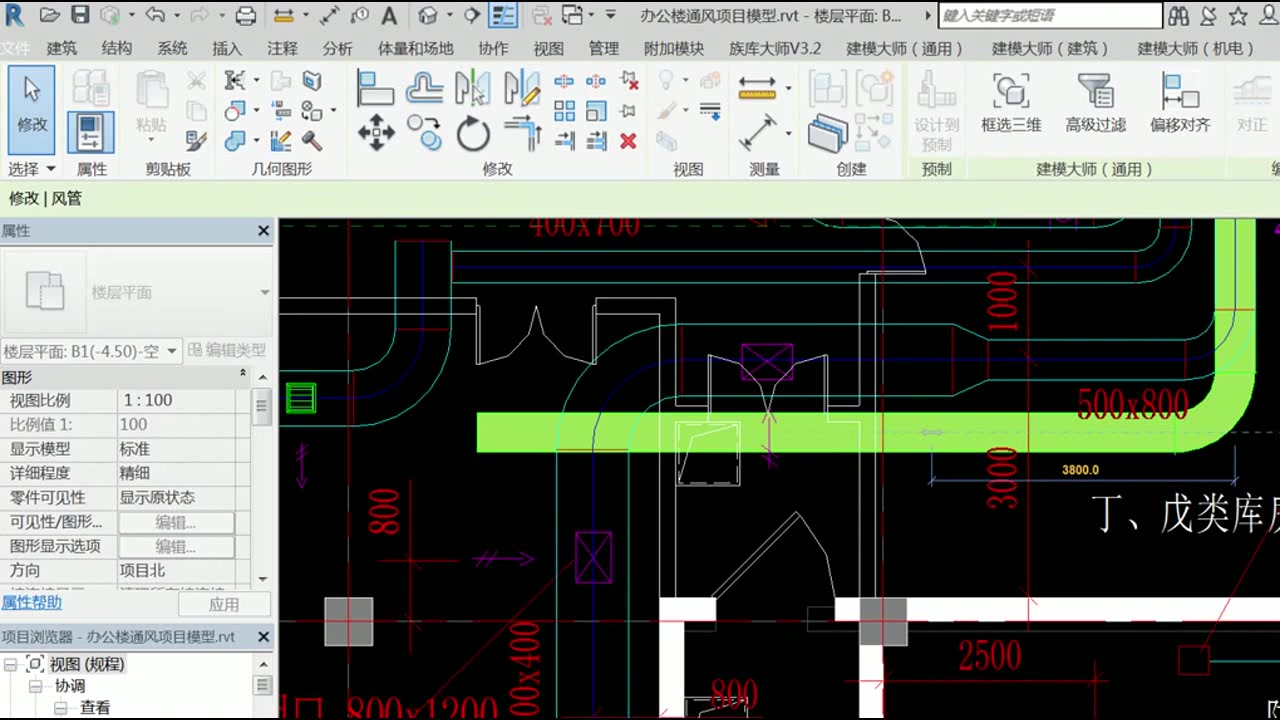Screen dimensions: 1280x720
Task: Choose the Offset tool
Action: [425, 88]
